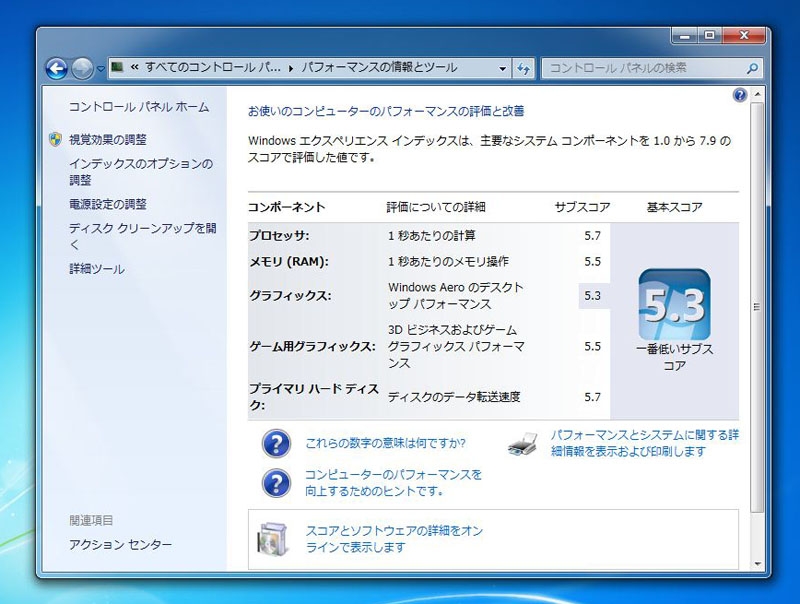Open コントロール パネル ホーム link

pyautogui.click(x=139, y=107)
